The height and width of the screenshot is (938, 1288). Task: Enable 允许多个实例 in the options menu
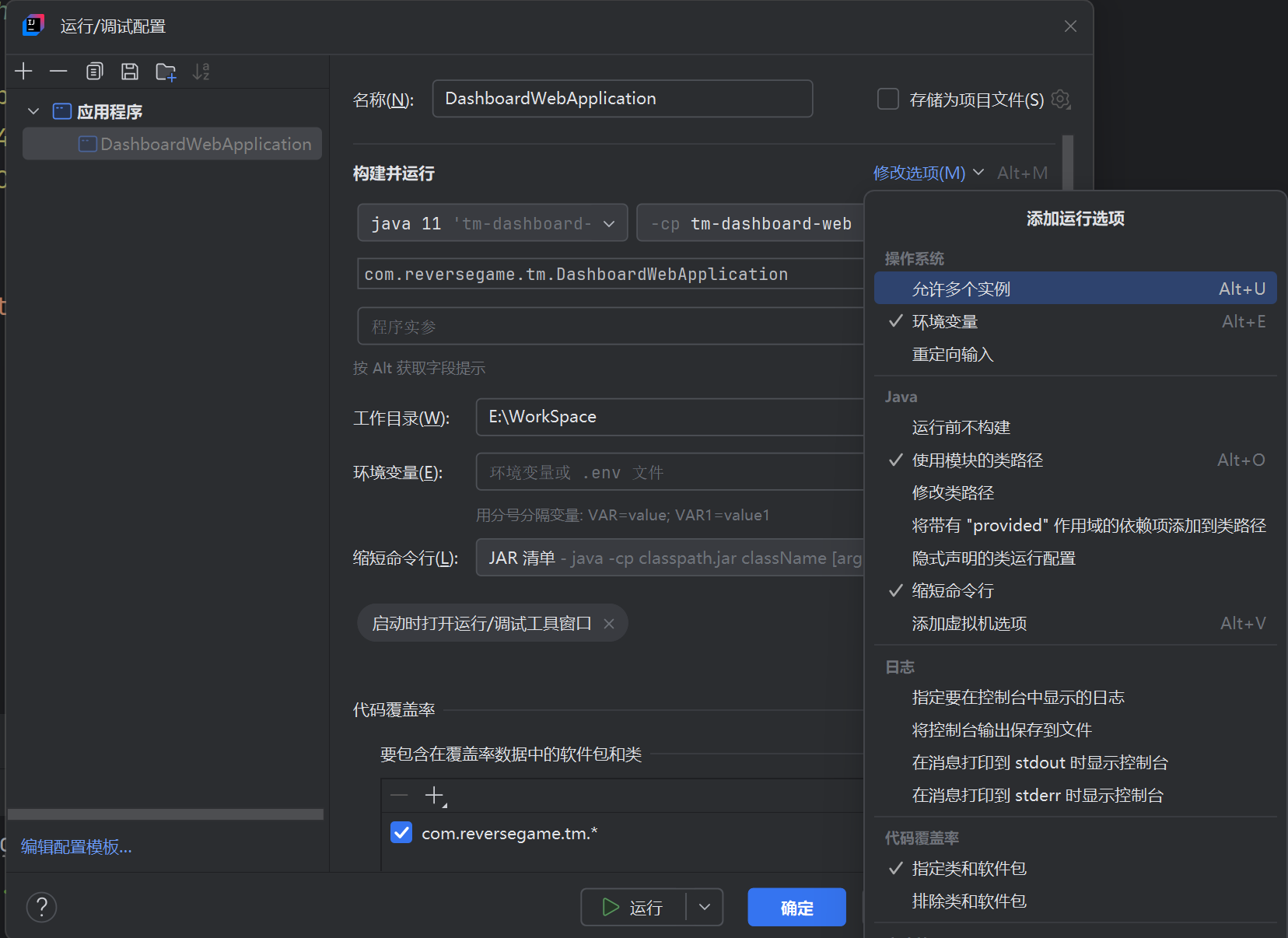[961, 288]
